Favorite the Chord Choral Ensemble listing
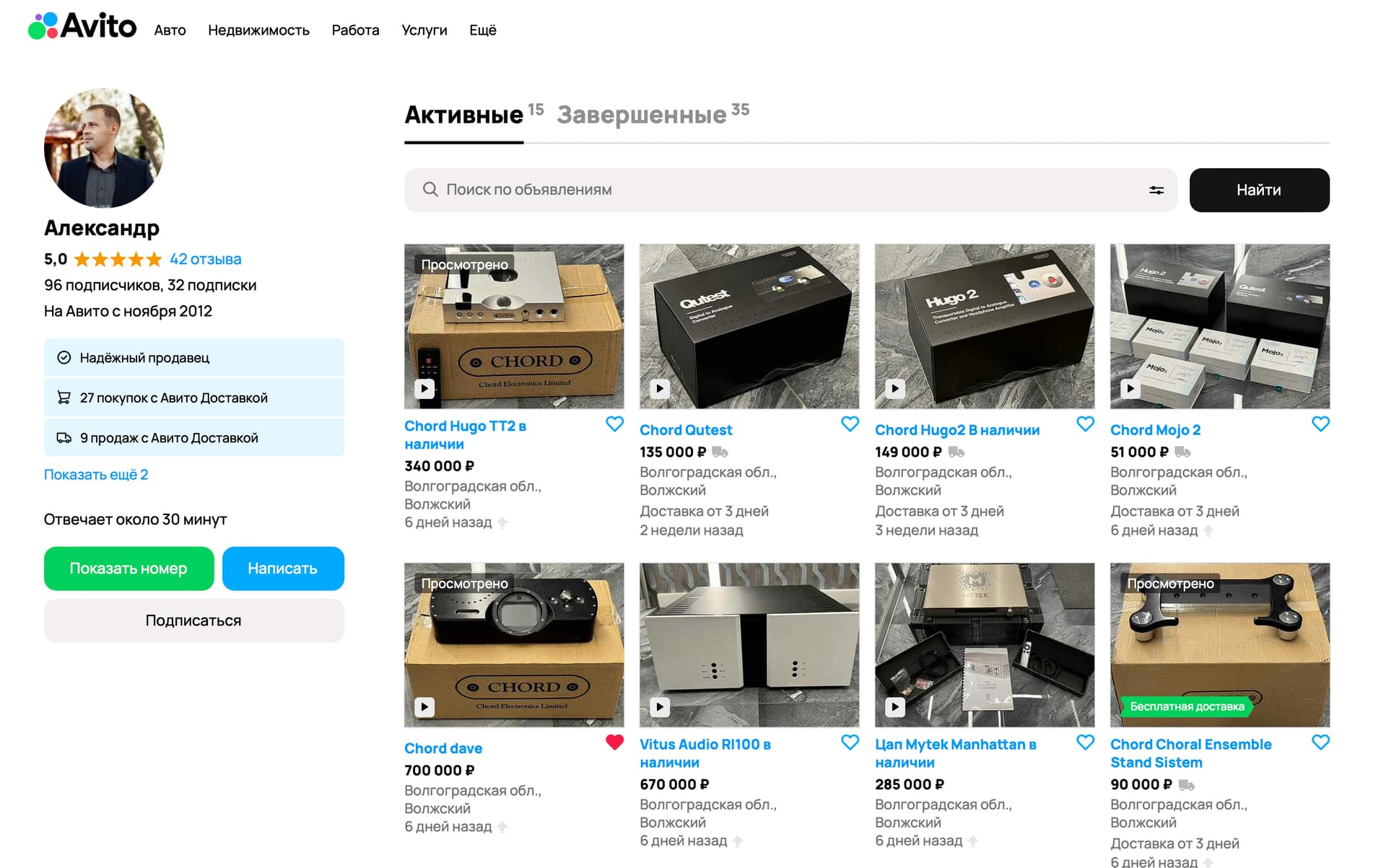 point(1320,742)
